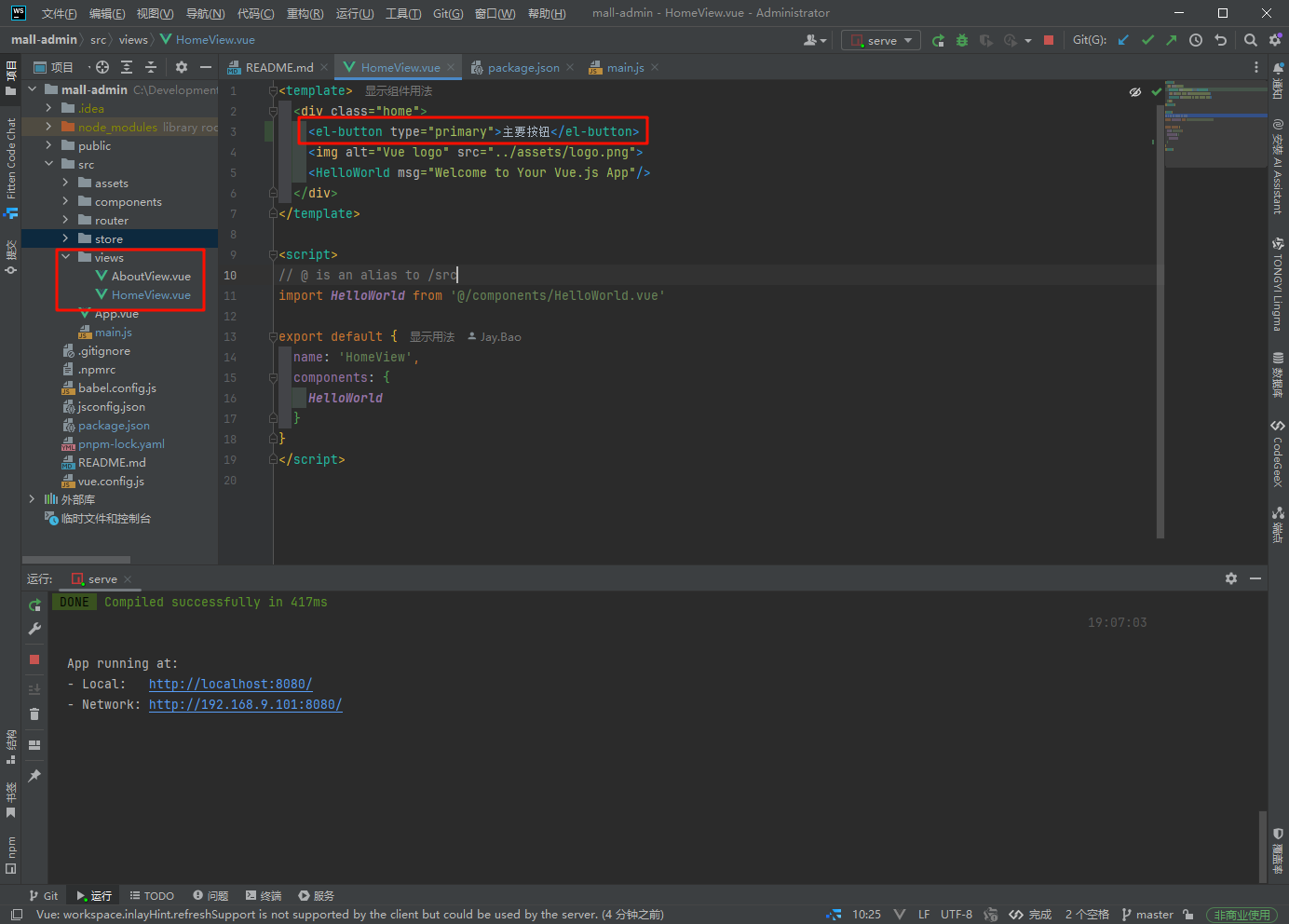Click the green inspection checkmark in editor
The height and width of the screenshot is (924, 1289).
pyautogui.click(x=1157, y=92)
